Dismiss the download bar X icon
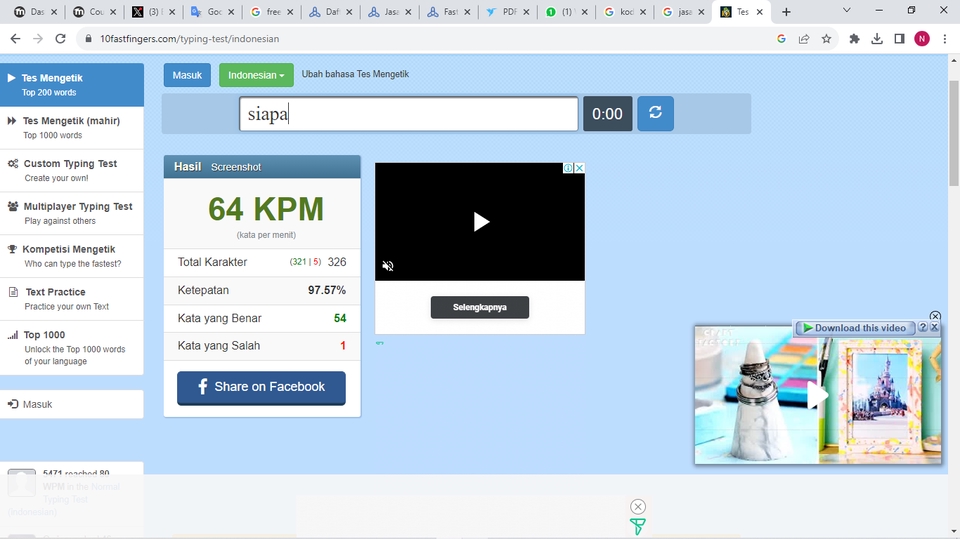This screenshot has height=539, width=960. tap(934, 328)
